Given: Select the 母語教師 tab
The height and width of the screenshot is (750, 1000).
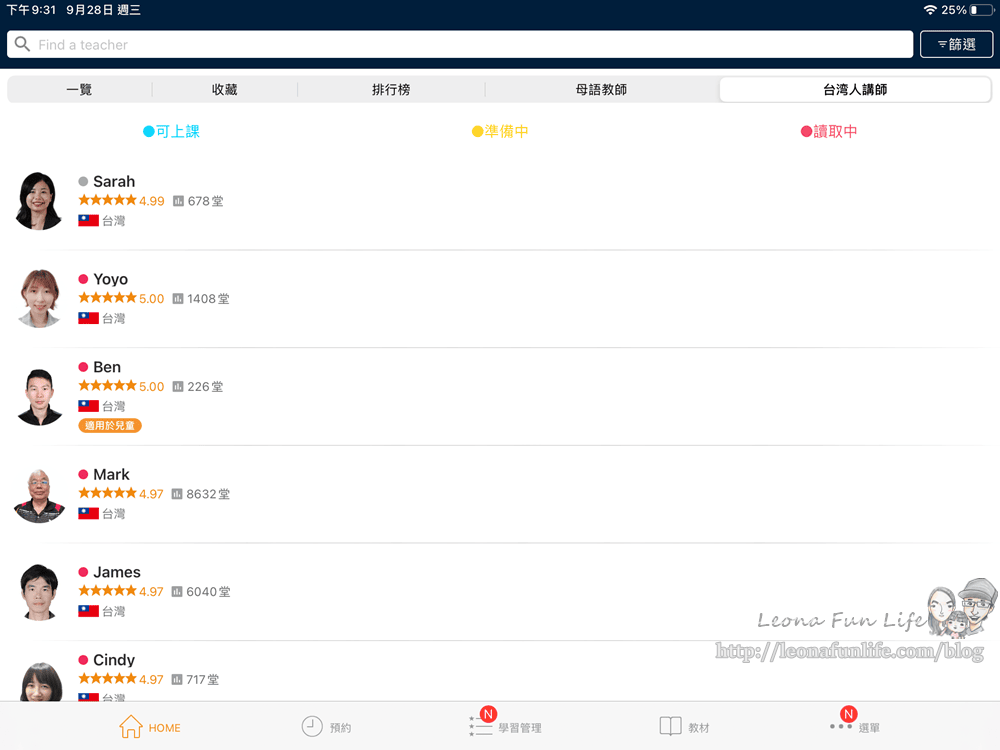Looking at the screenshot, I should pyautogui.click(x=601, y=90).
